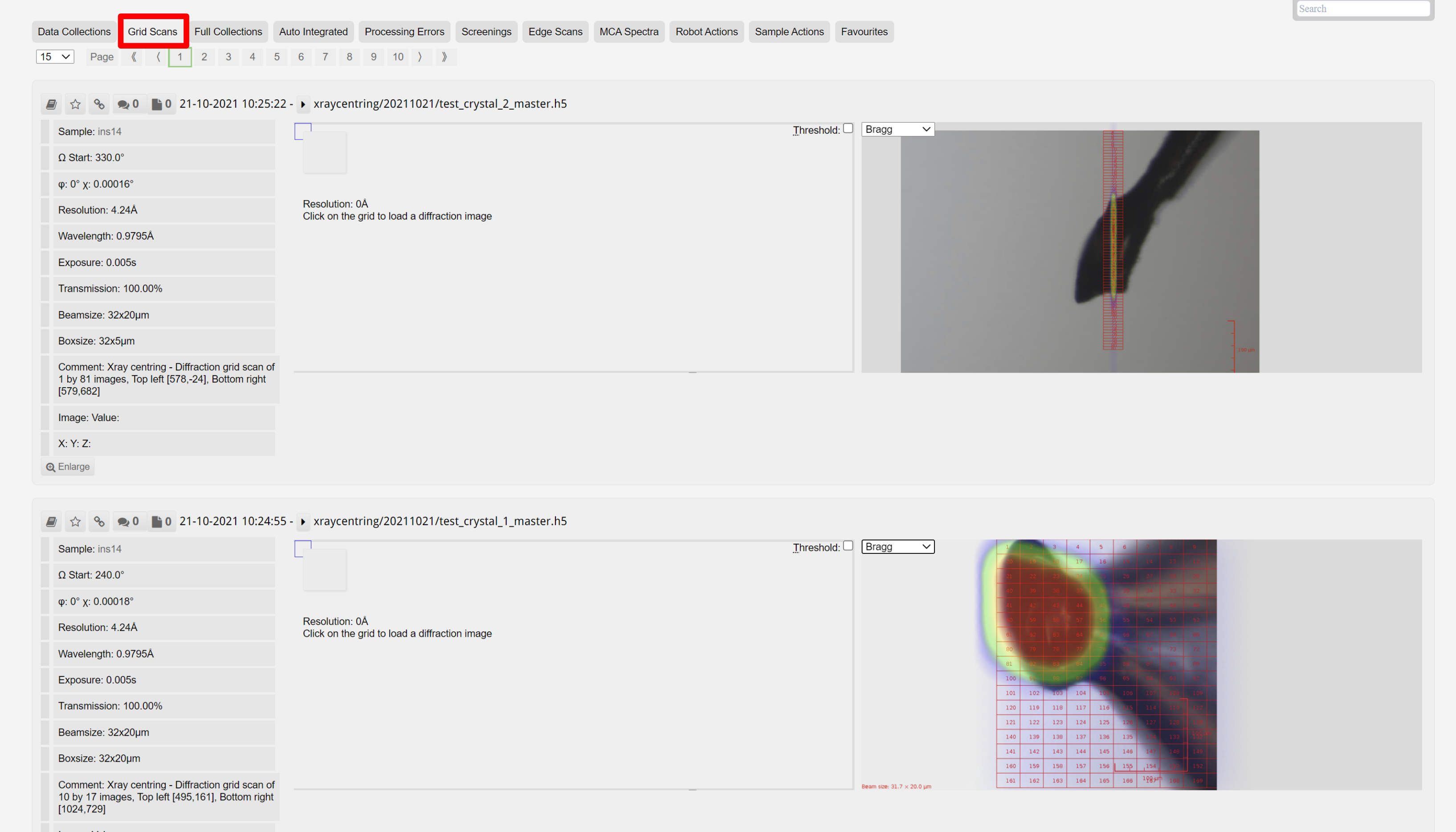Image resolution: width=1456 pixels, height=832 pixels.
Task: Enable Threshold for test_crystal_1
Action: pyautogui.click(x=849, y=546)
